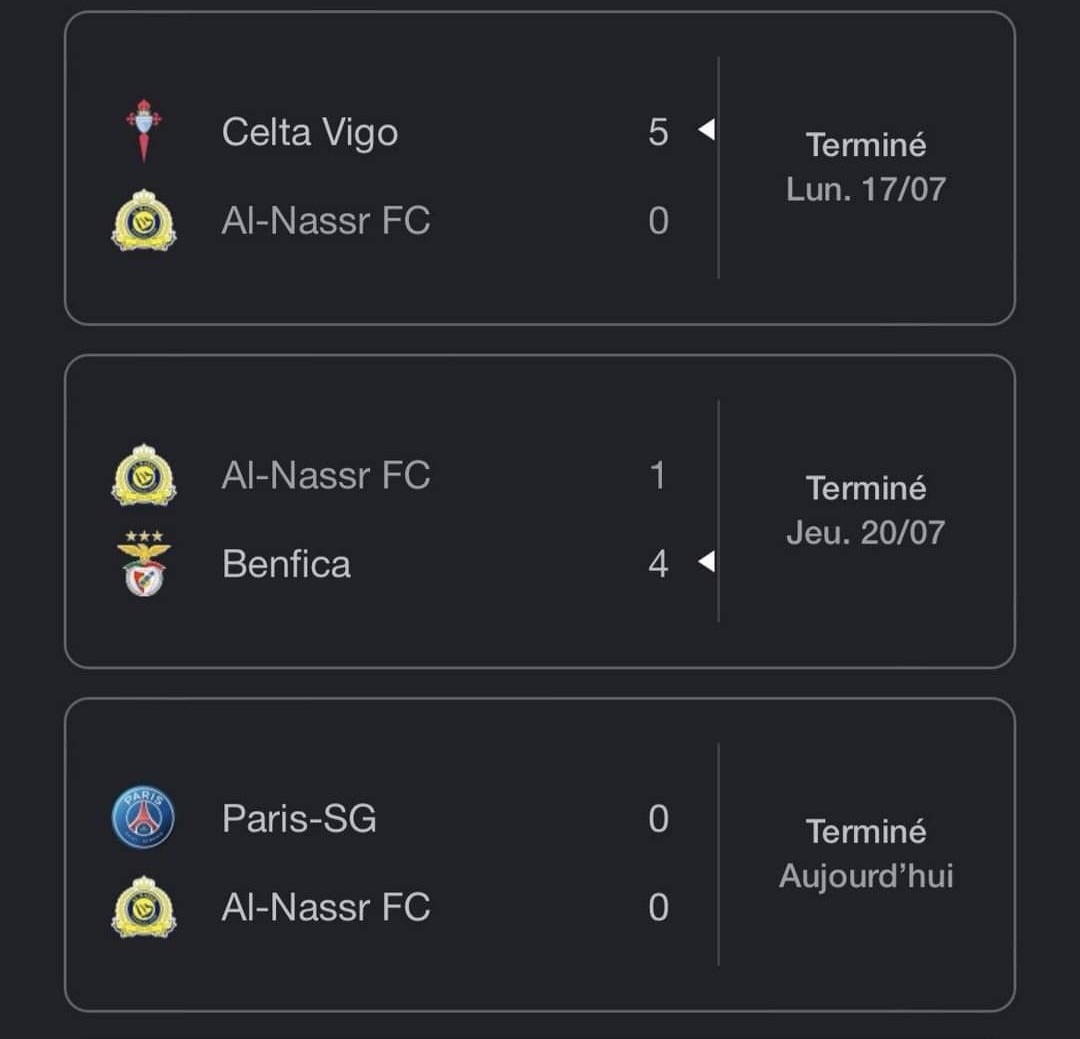Select the Jeu. 20/07 match date
This screenshot has width=1080, height=1039.
pos(866,532)
